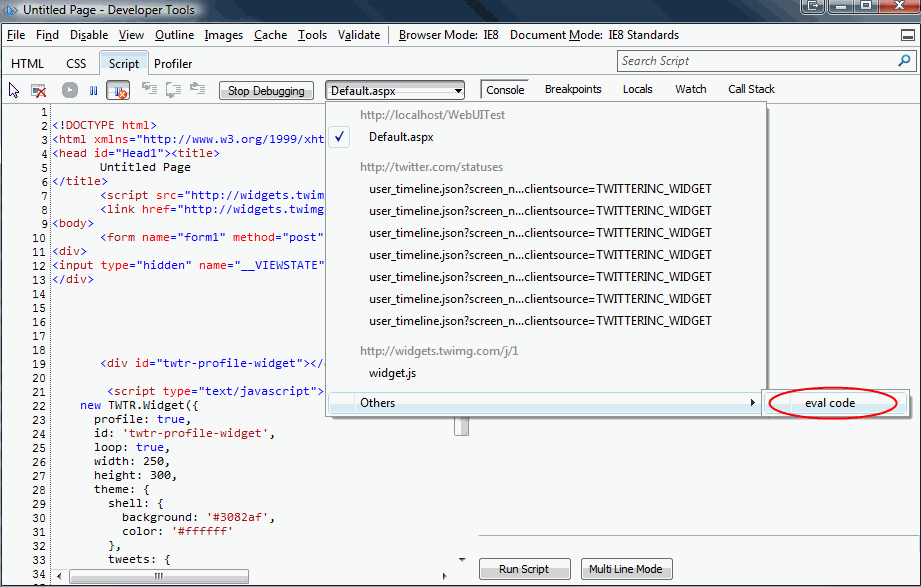The image size is (921, 587).
Task: Open the Console pane tab
Action: [505, 90]
